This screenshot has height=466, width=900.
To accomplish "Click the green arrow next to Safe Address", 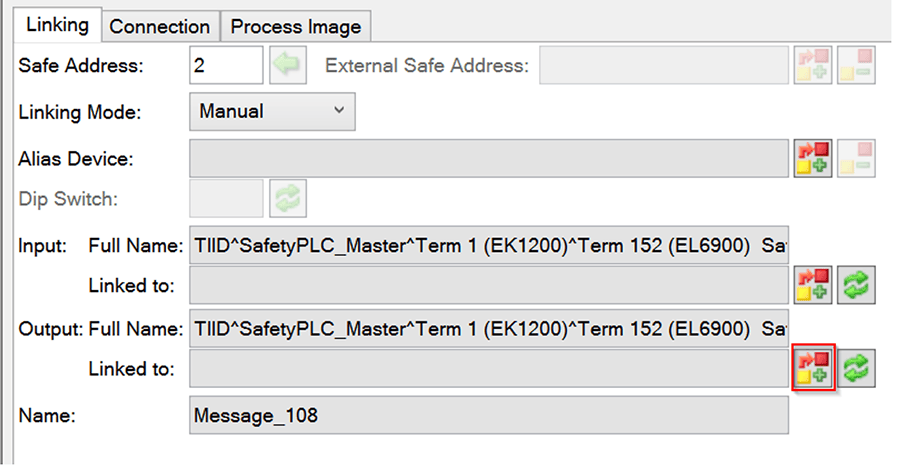I will point(288,65).
